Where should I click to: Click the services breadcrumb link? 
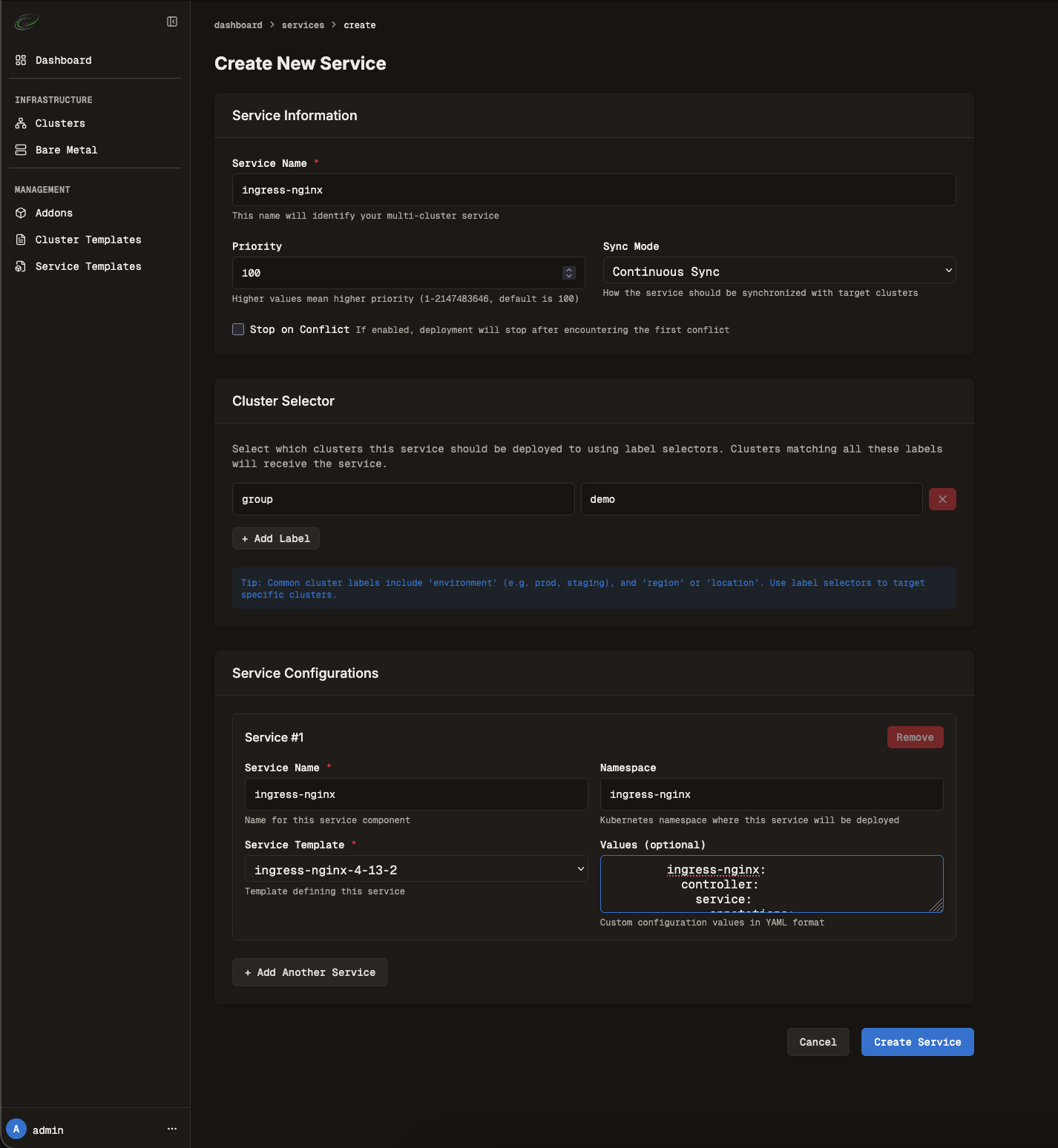tap(303, 25)
